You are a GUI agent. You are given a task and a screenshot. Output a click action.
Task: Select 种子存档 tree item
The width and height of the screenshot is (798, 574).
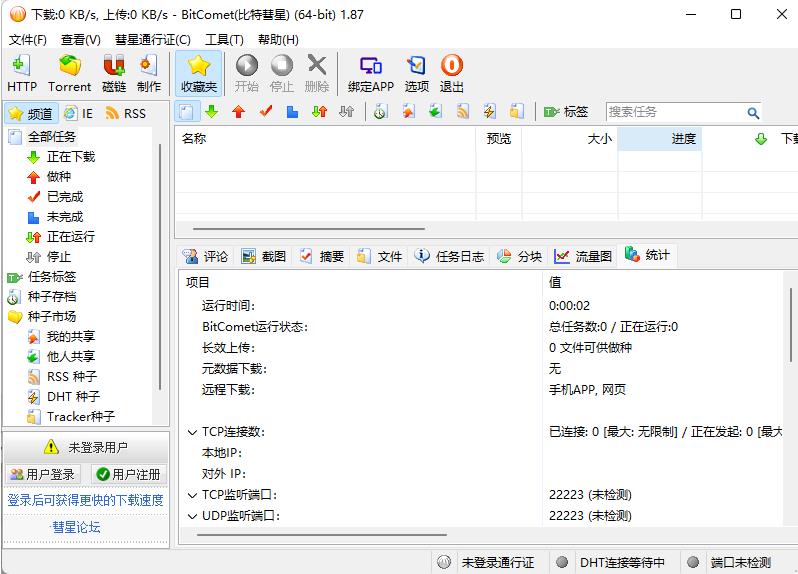click(x=51, y=296)
